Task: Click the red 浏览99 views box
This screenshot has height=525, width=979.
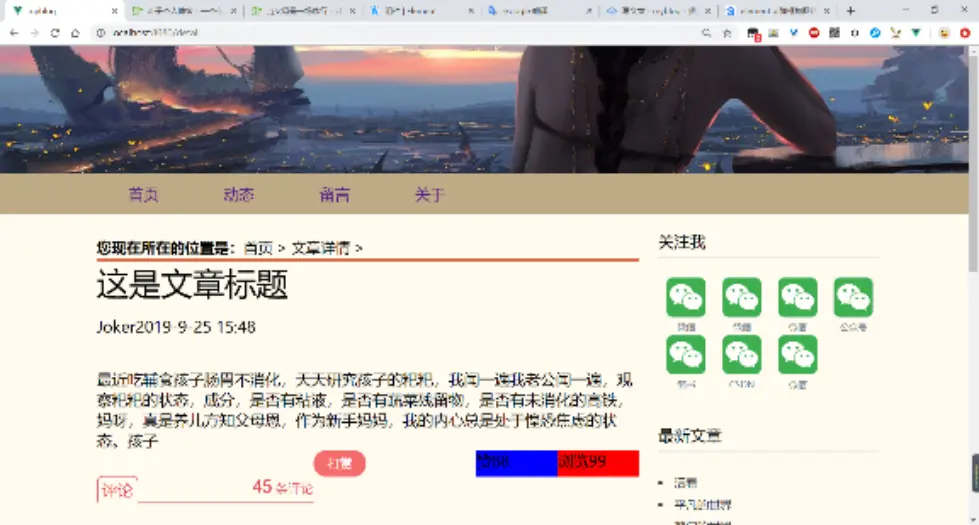Action: 598,463
